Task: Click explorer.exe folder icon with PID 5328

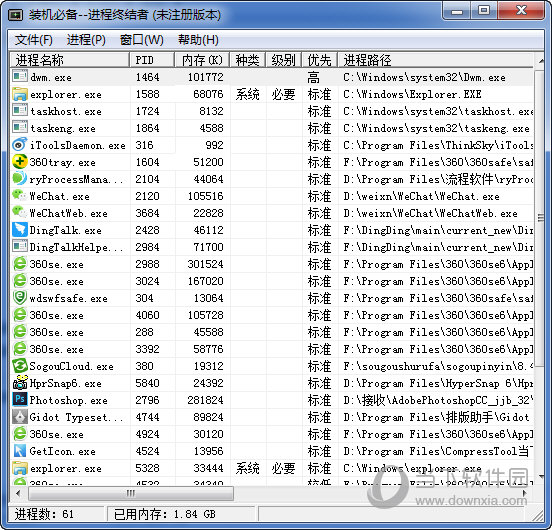Action: pos(20,468)
